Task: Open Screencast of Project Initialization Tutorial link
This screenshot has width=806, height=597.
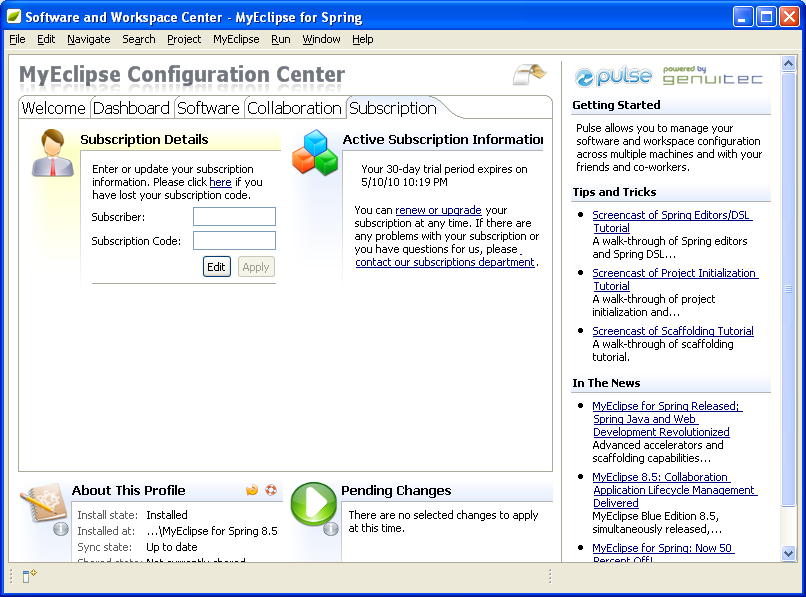Action: pyautogui.click(x=675, y=279)
